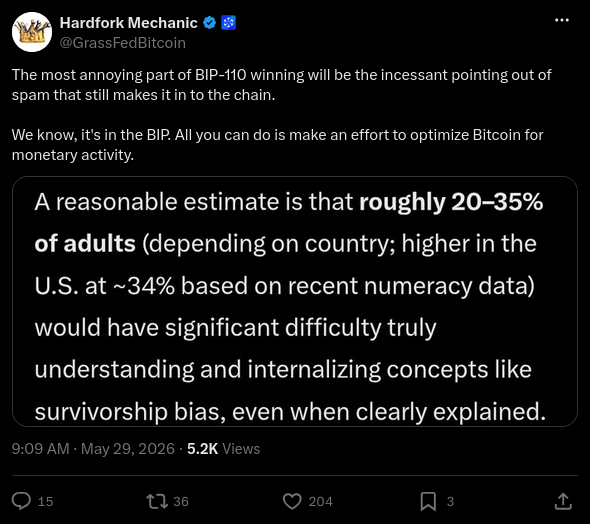Bookmark this post
Image resolution: width=590 pixels, height=524 pixels.
pyautogui.click(x=428, y=501)
